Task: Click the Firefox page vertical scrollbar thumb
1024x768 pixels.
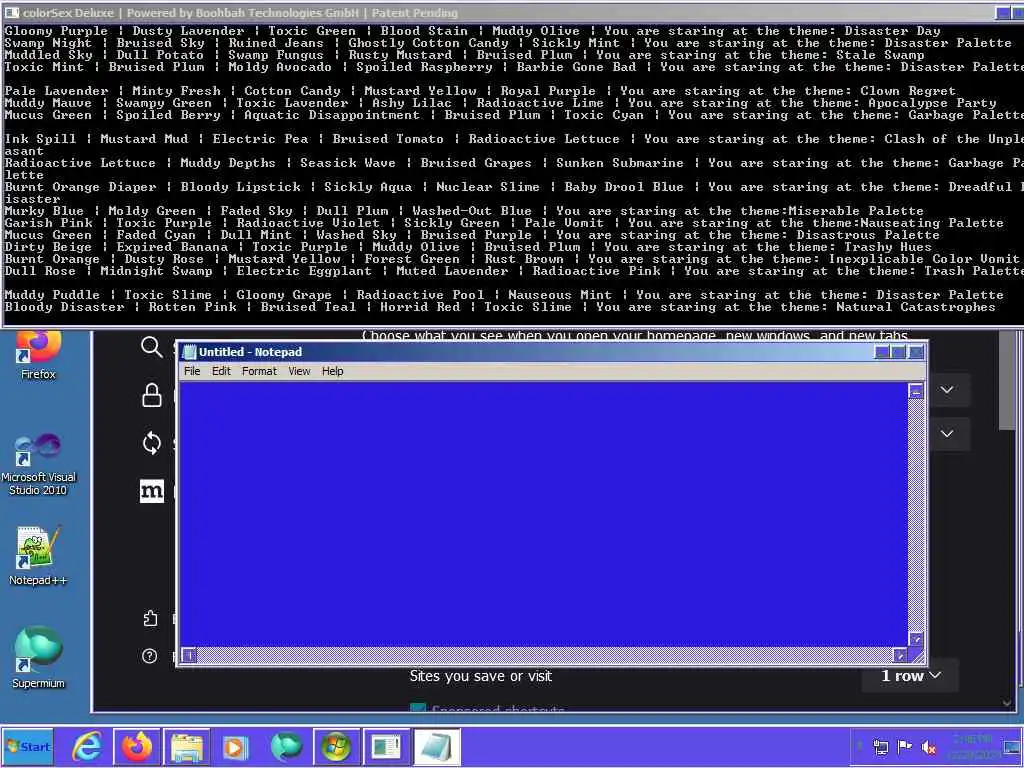Action: [x=1007, y=379]
